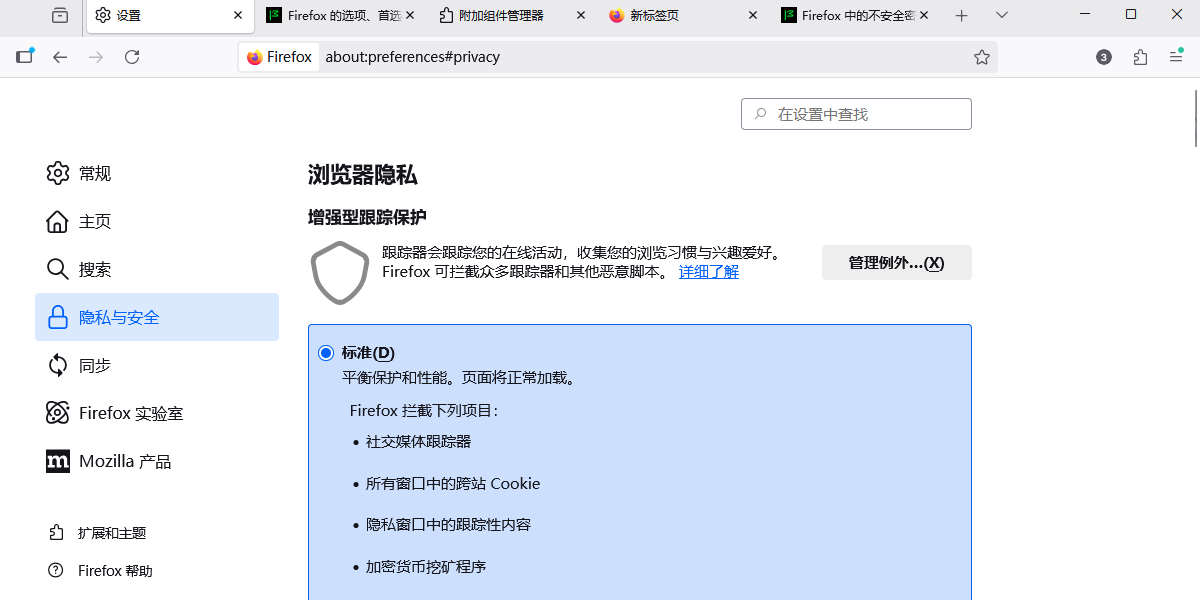Close the Firefox 的选项 tab
This screenshot has height=600, width=1200.
click(x=410, y=15)
